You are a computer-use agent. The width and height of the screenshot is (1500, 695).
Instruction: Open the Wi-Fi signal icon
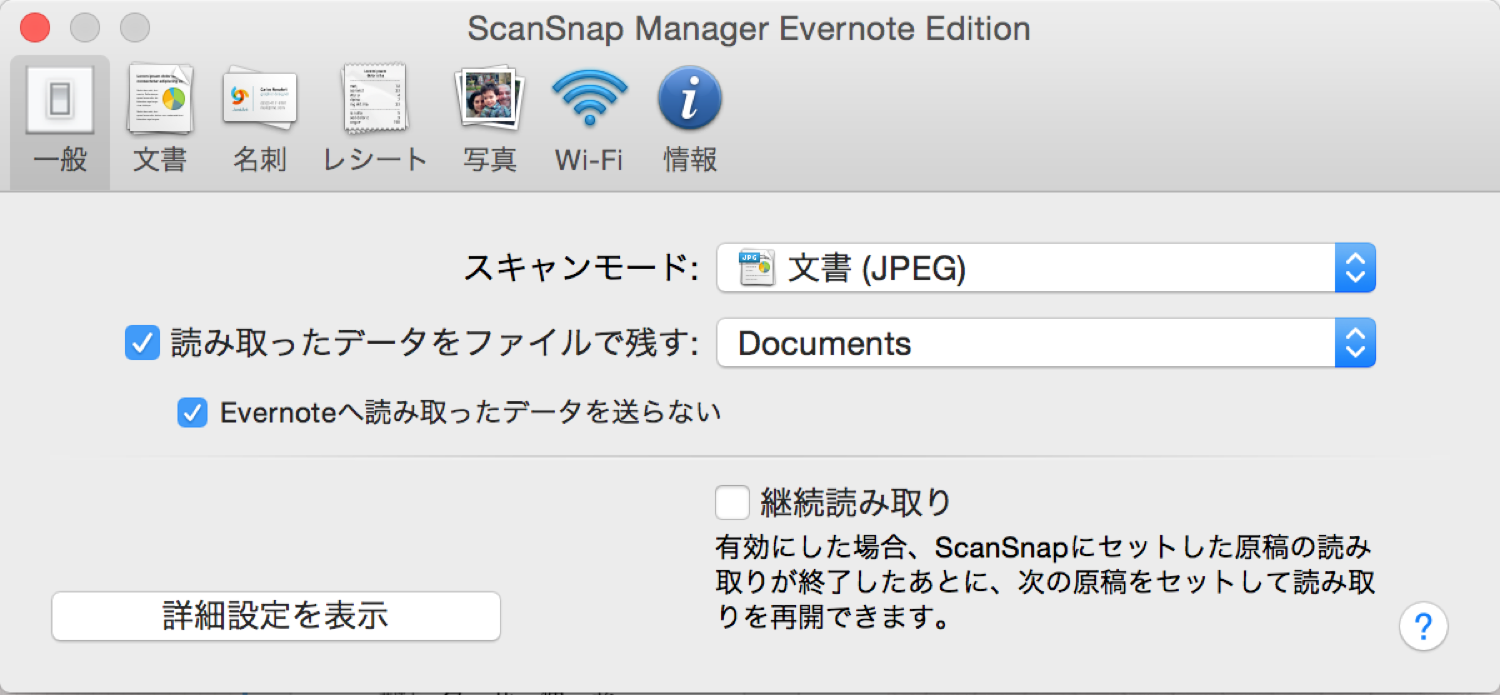589,98
